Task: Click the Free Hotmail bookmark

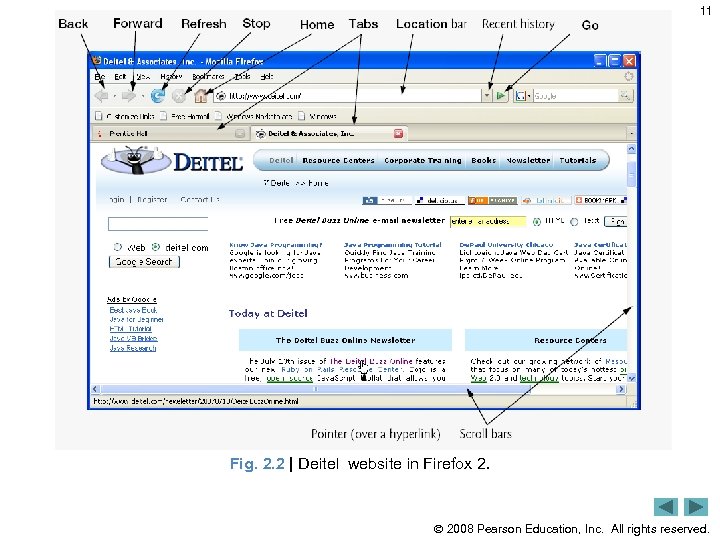Action: pos(186,116)
